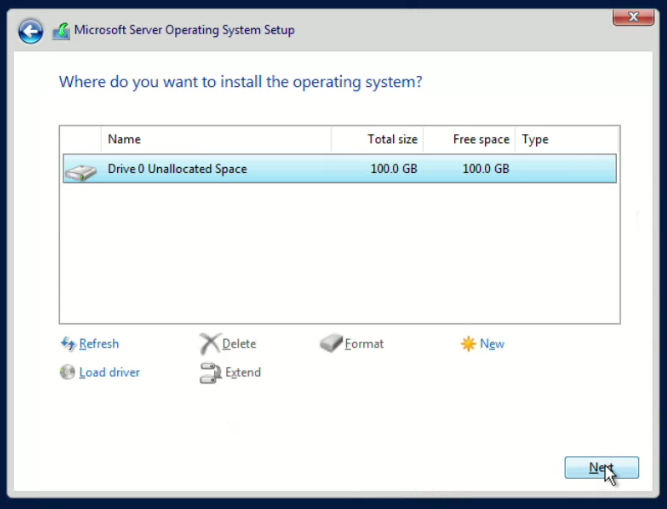Click the Refresh arrows icon
Image resolution: width=667 pixels, height=509 pixels.
[68, 344]
